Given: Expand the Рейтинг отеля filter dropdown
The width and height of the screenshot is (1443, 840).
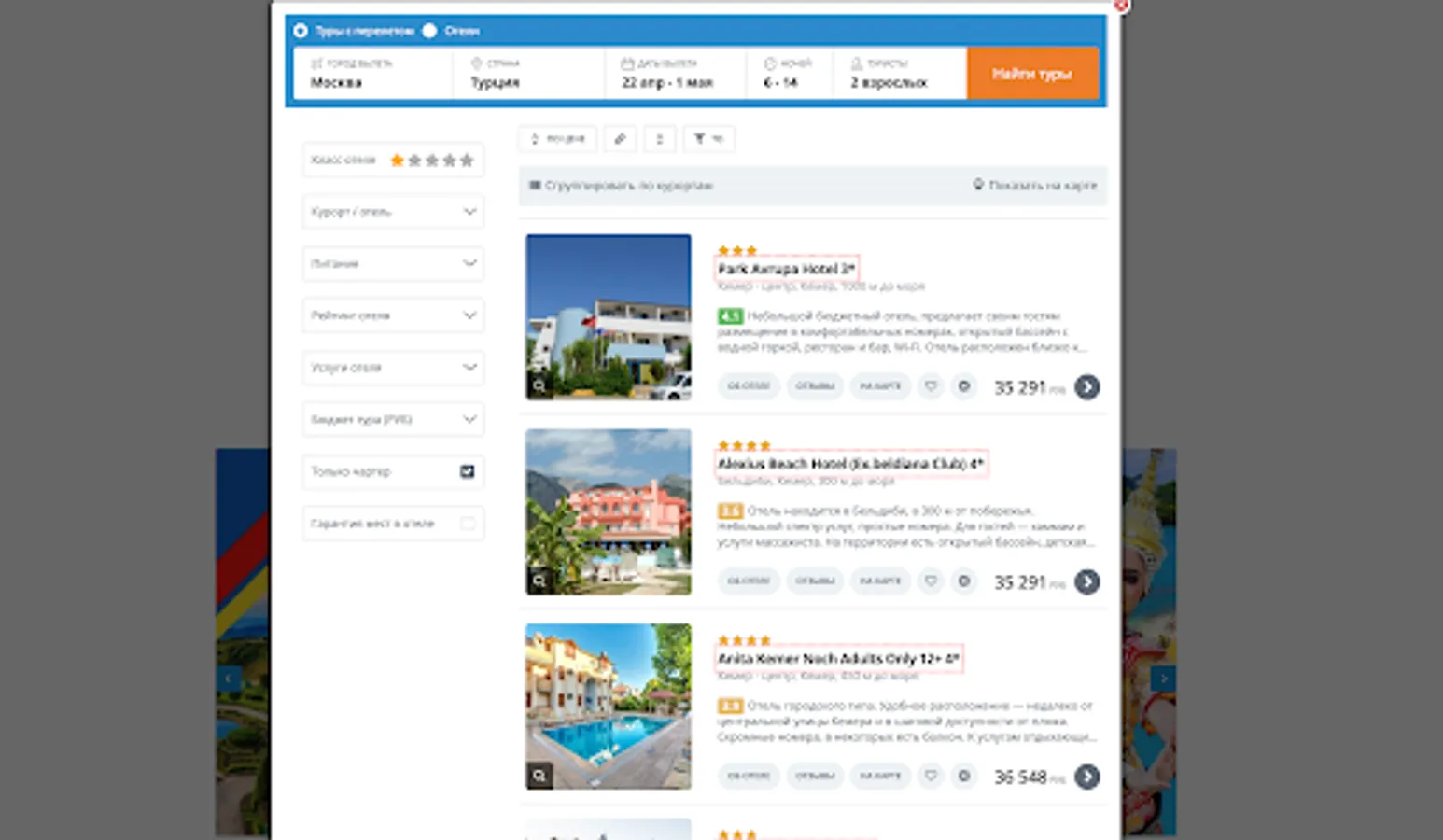Looking at the screenshot, I should (x=393, y=315).
